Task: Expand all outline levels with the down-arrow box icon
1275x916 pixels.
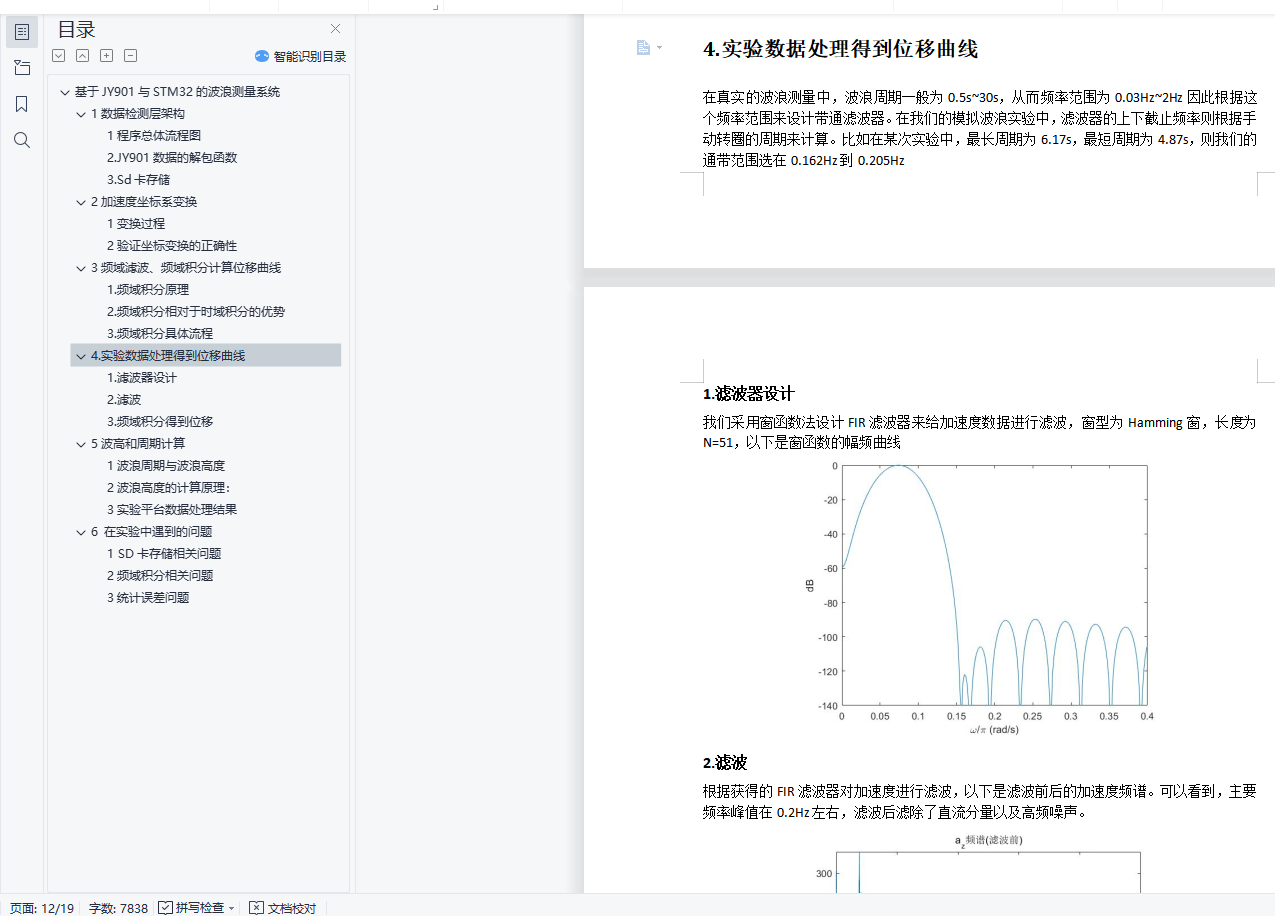Action: [59, 56]
